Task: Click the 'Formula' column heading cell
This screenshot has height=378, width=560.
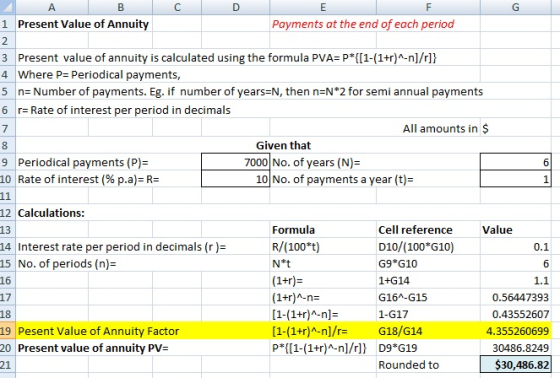Action: tap(293, 230)
